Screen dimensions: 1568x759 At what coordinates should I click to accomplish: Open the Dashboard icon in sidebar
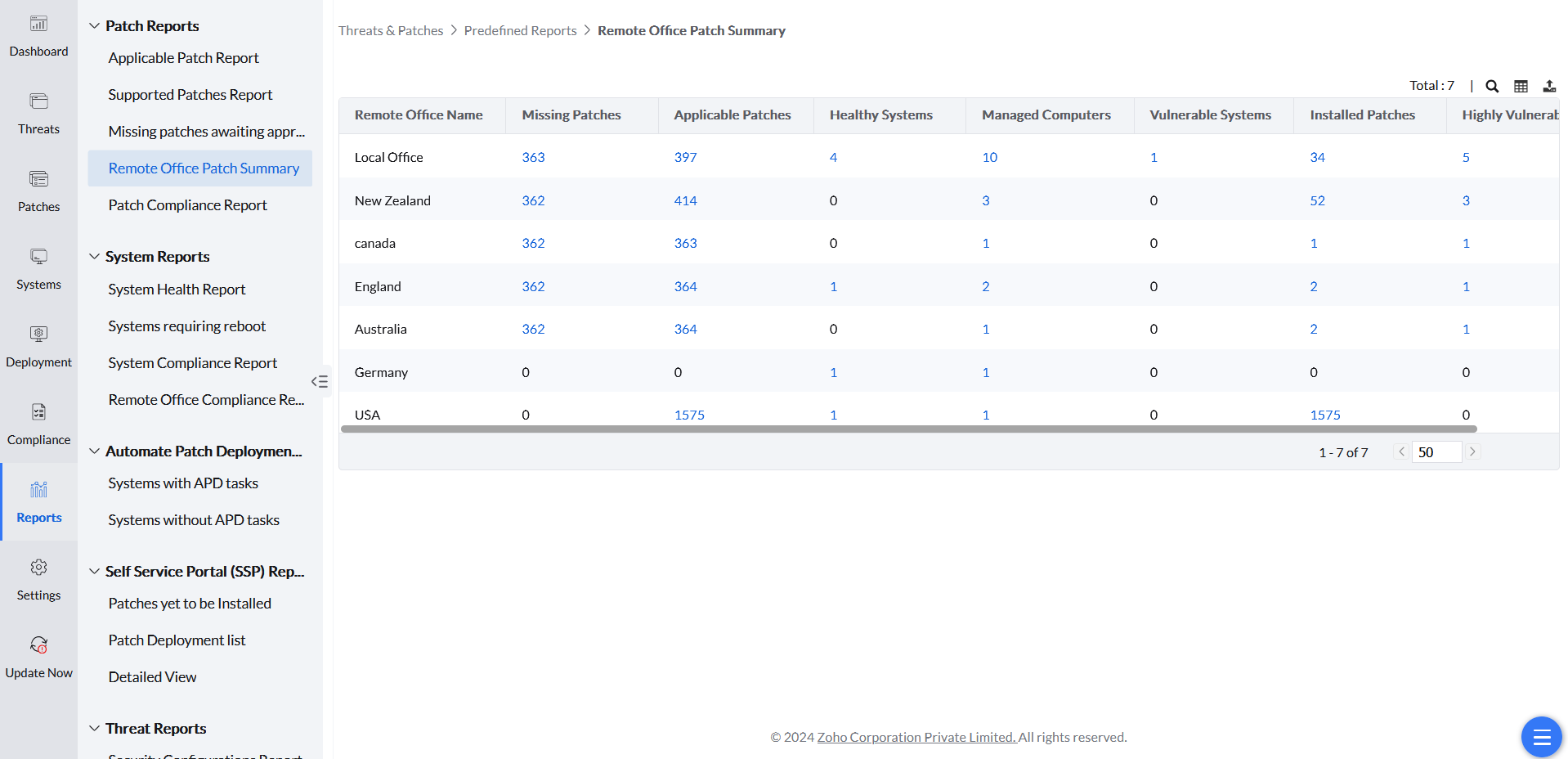38,25
